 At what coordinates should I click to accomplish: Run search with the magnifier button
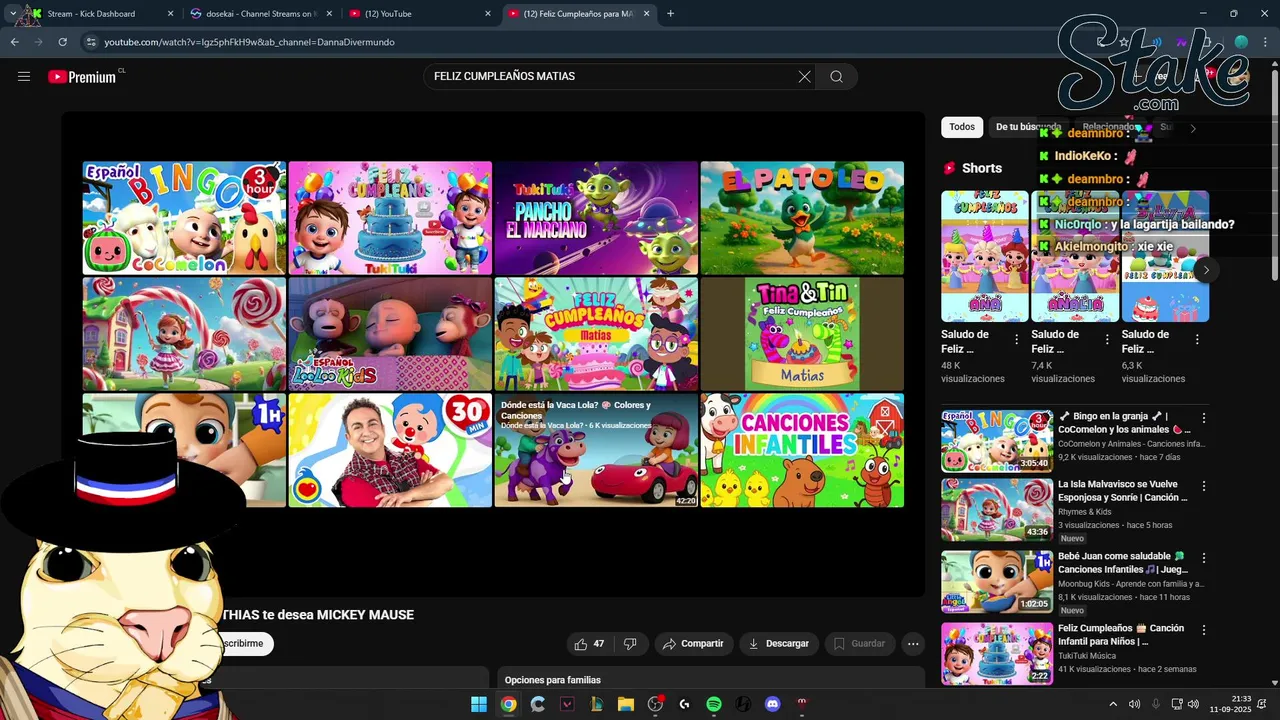[x=836, y=76]
